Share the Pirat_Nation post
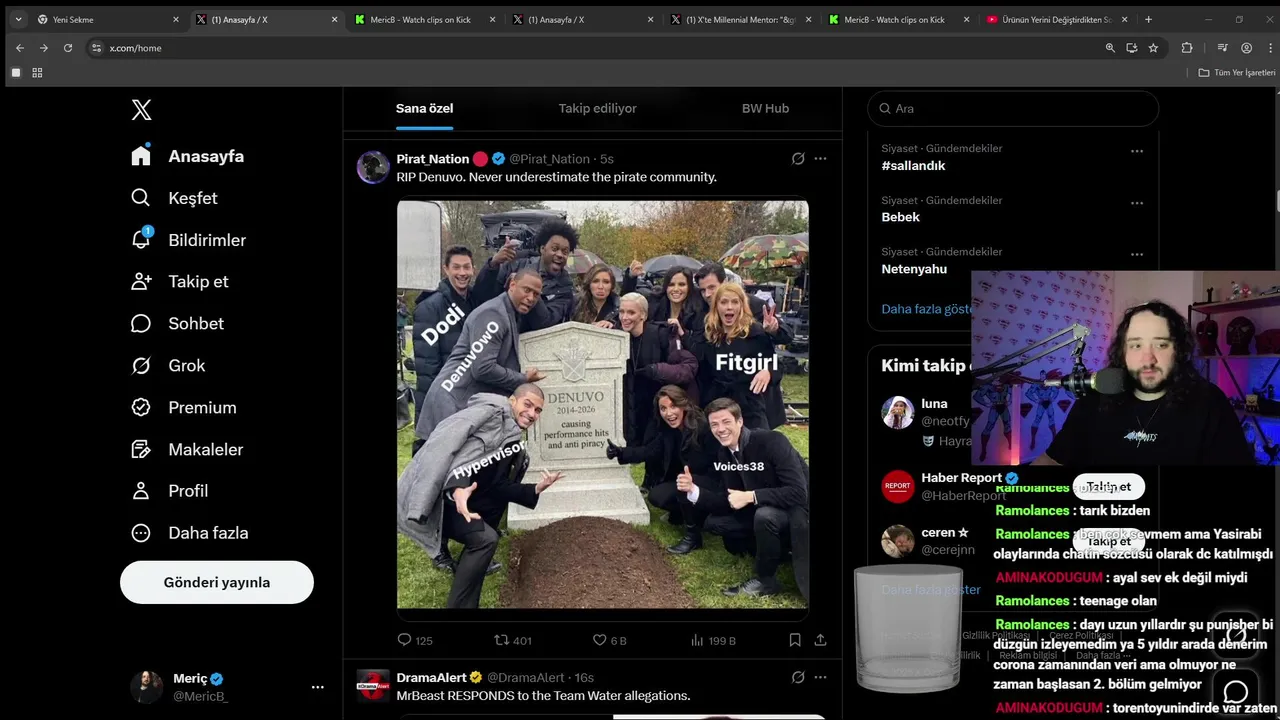The image size is (1280, 720). 820,640
